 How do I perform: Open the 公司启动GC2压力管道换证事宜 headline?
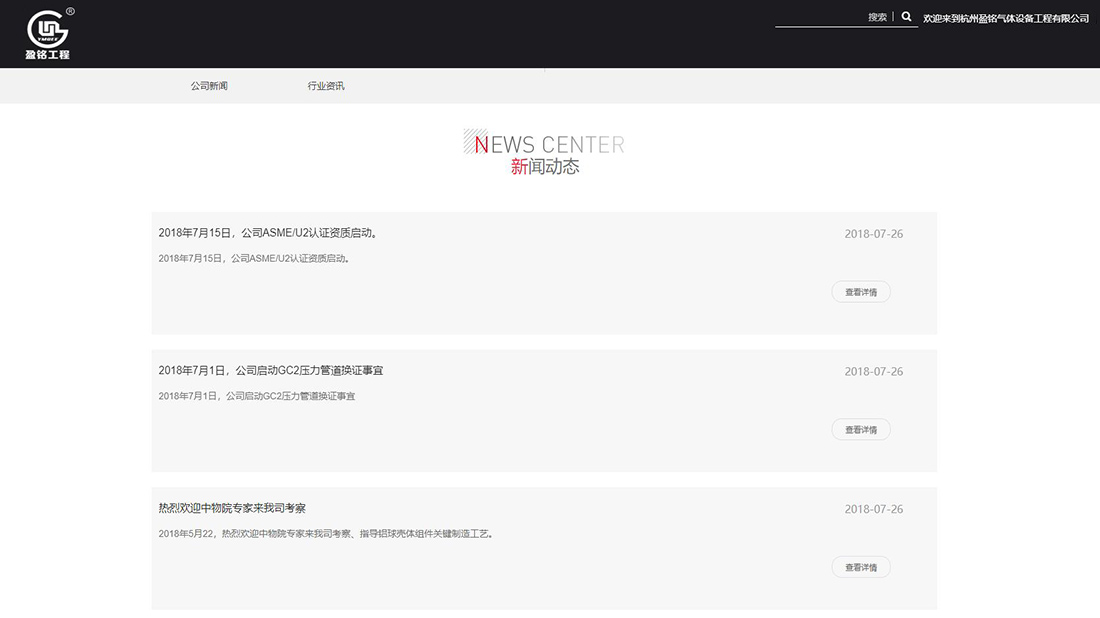click(x=270, y=371)
